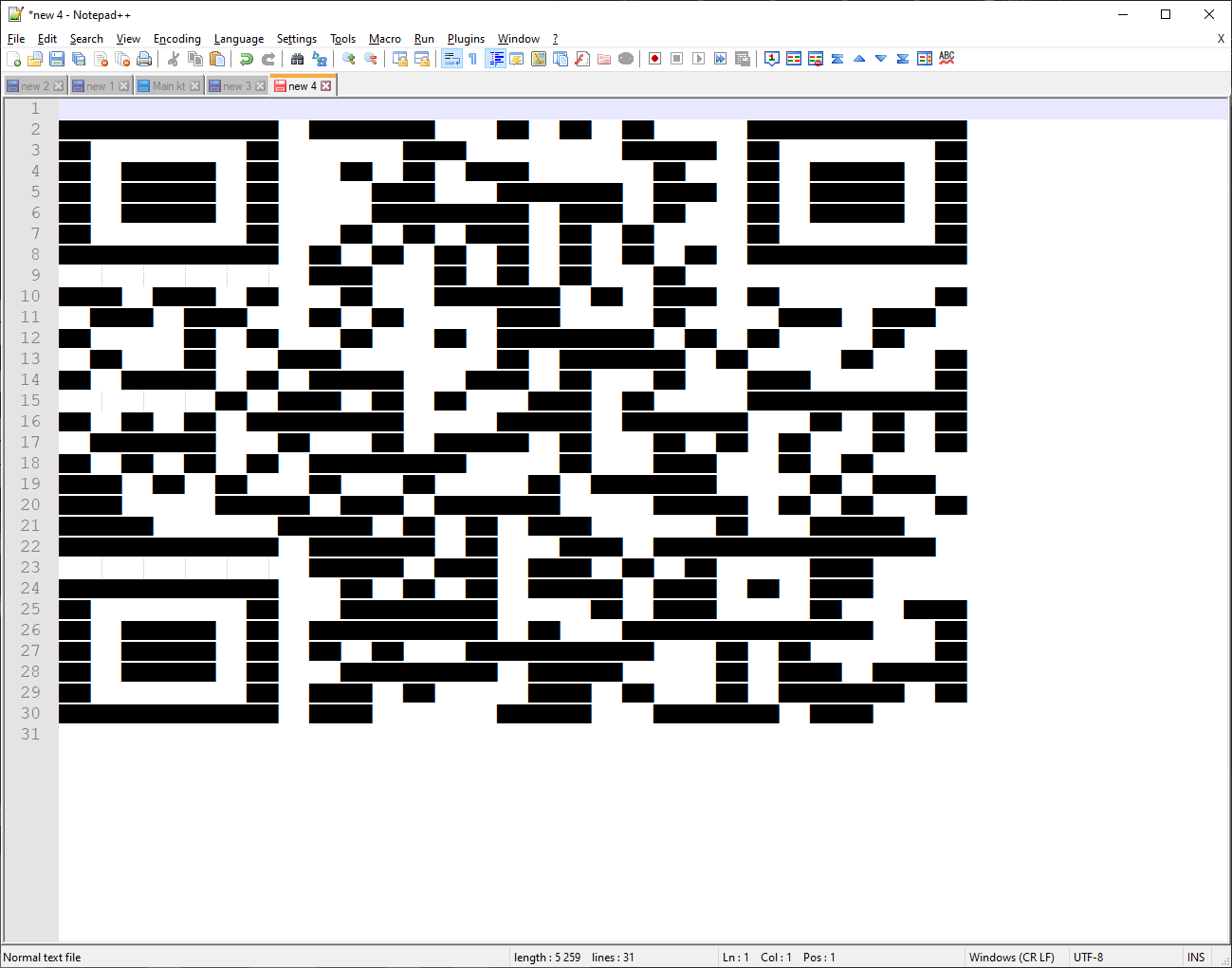Go to next difference down arrow
The height and width of the screenshot is (968, 1232).
coord(881,59)
